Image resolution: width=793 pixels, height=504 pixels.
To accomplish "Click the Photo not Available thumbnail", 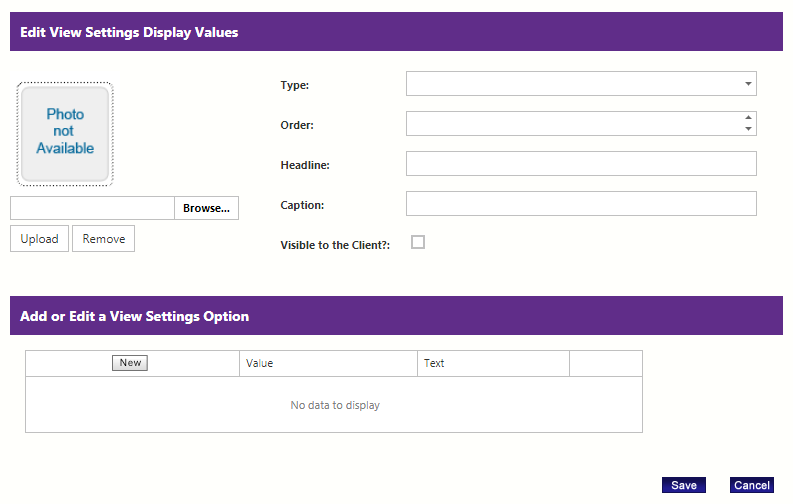I will pyautogui.click(x=65, y=134).
